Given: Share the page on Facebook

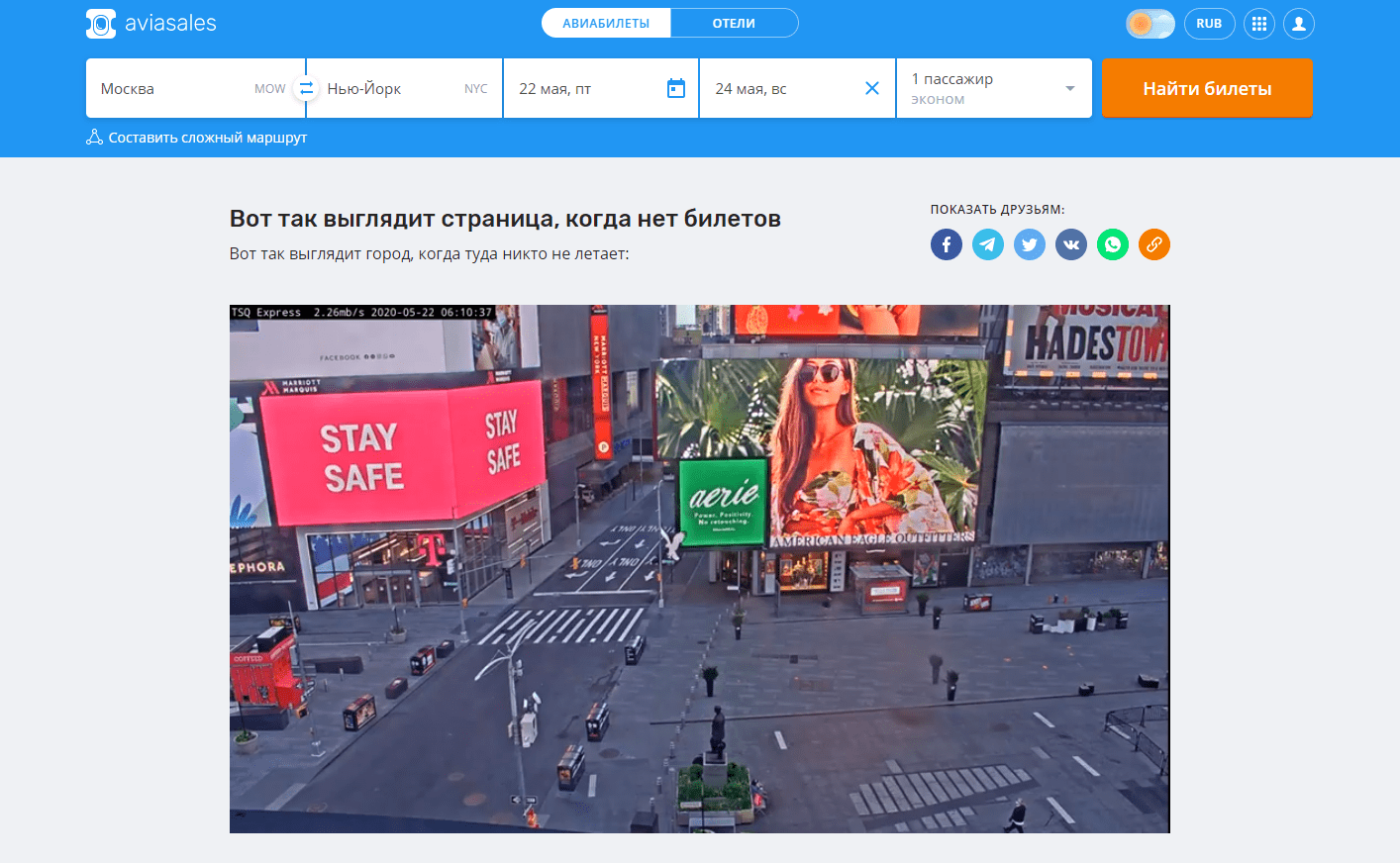Looking at the screenshot, I should (x=947, y=244).
